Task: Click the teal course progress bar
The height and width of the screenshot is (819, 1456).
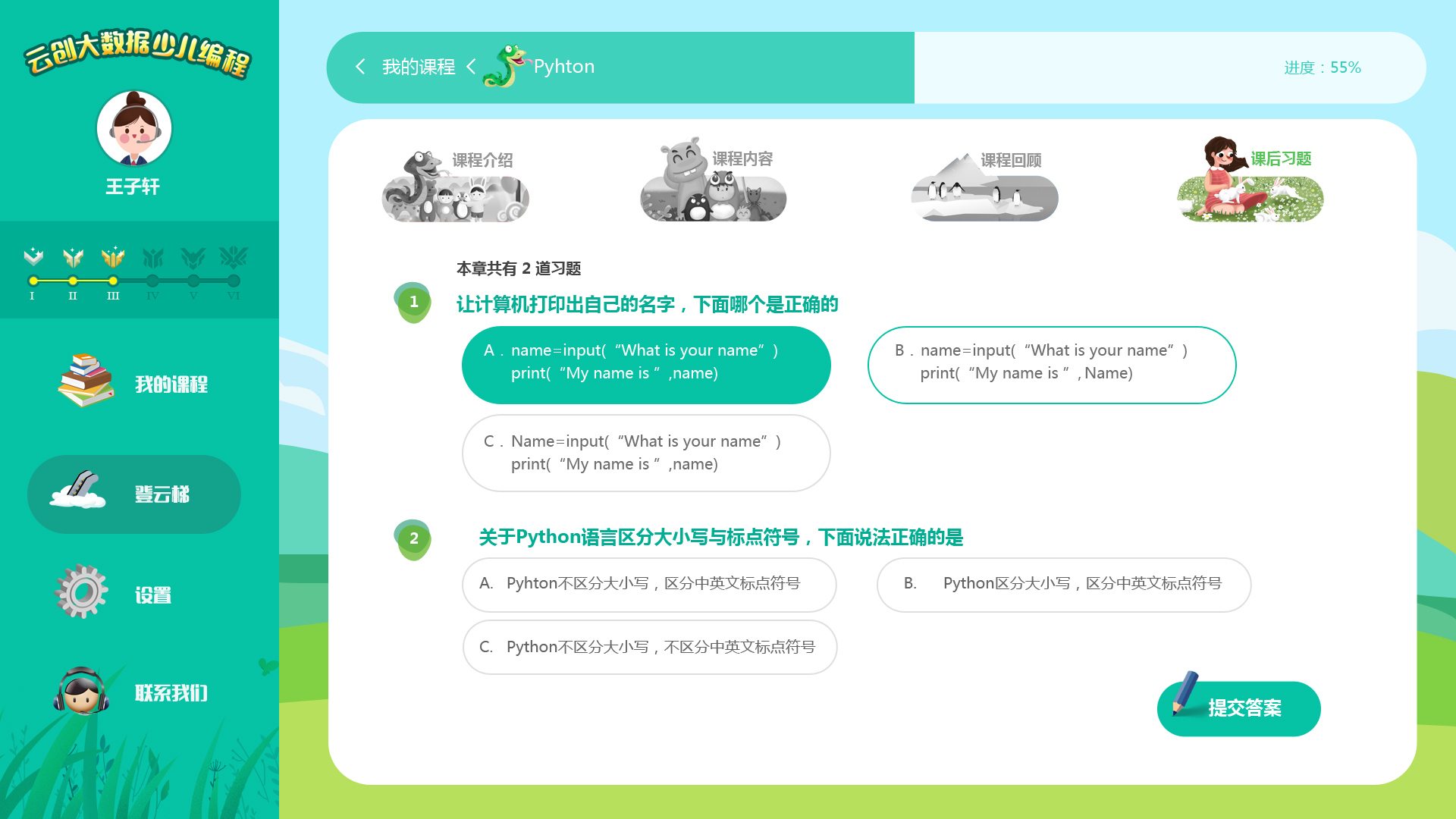Action: (x=620, y=67)
